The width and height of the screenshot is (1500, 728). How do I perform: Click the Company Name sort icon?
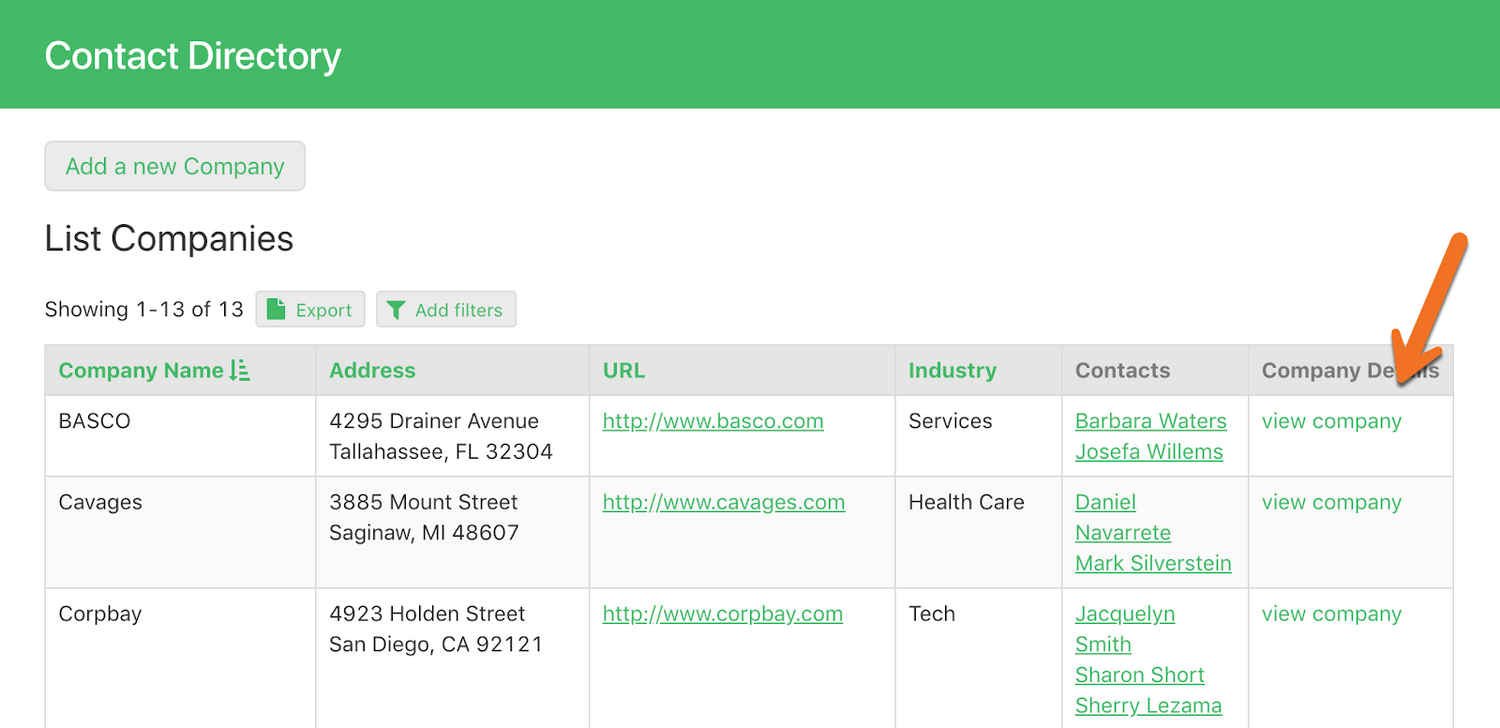click(x=239, y=370)
